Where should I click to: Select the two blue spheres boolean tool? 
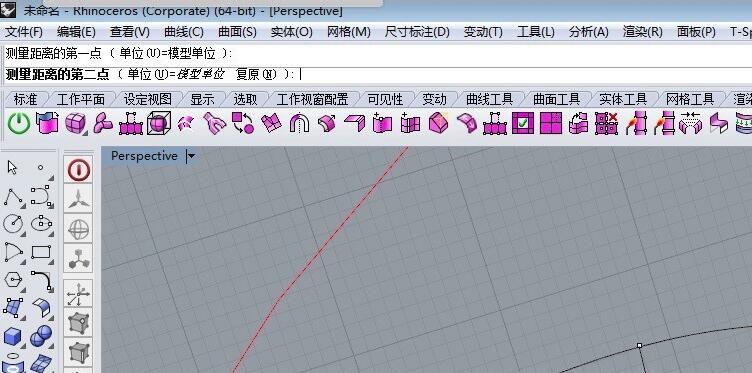[x=41, y=337]
